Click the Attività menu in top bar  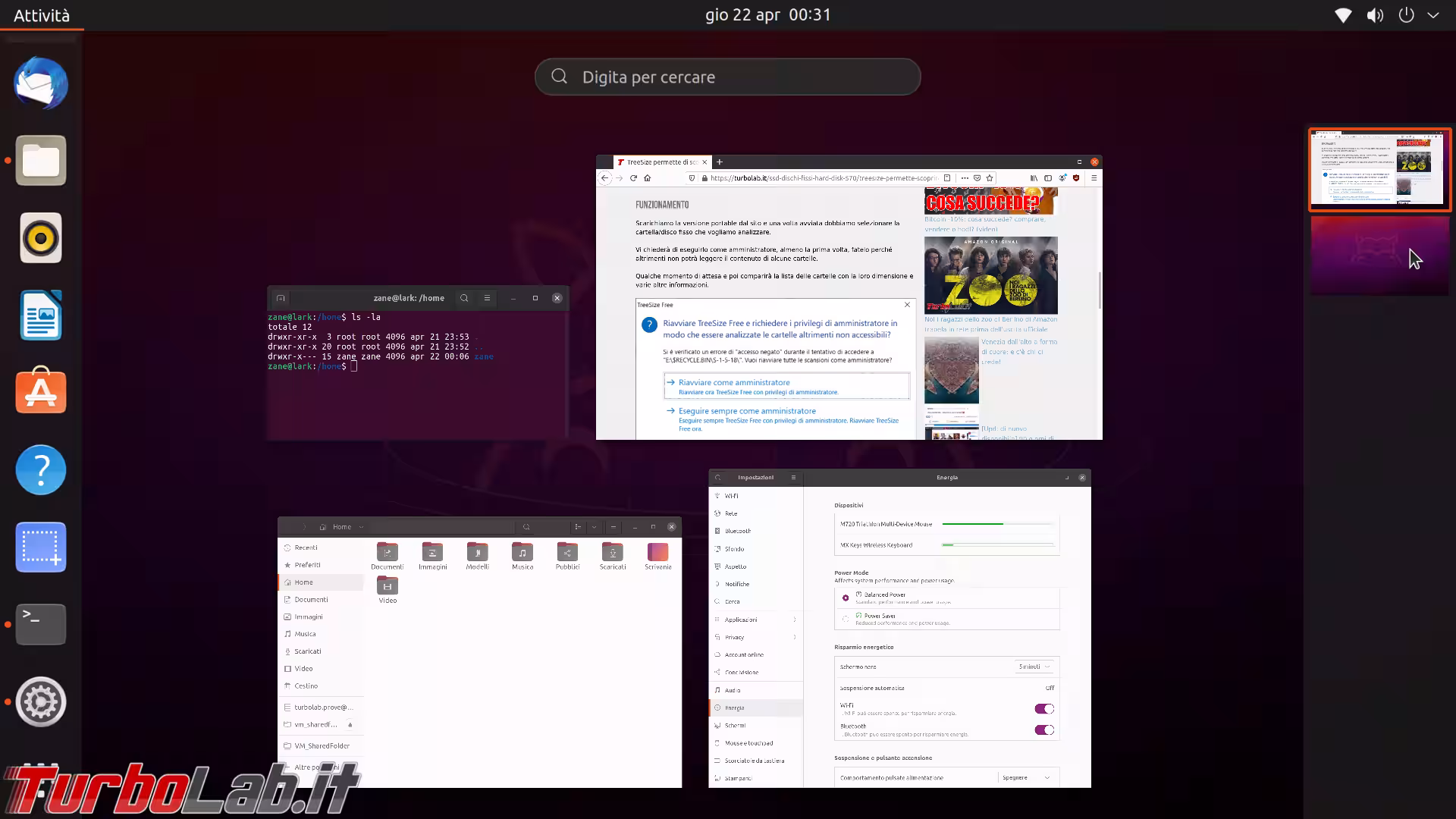coord(42,15)
